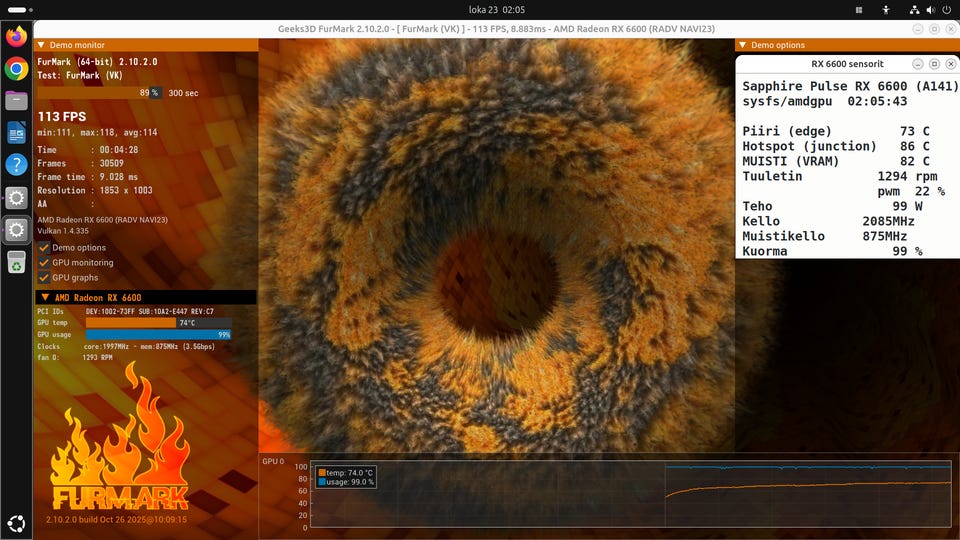The image size is (960, 540).
Task: Click the 'temp: 74.0 °C' graph legend
Action: 345,473
